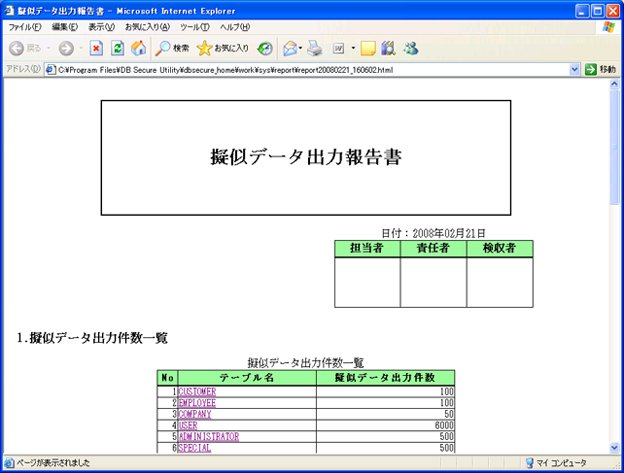The width and height of the screenshot is (624, 473).
Task: Open the お気に入り favorites star button
Action: pyautogui.click(x=222, y=49)
